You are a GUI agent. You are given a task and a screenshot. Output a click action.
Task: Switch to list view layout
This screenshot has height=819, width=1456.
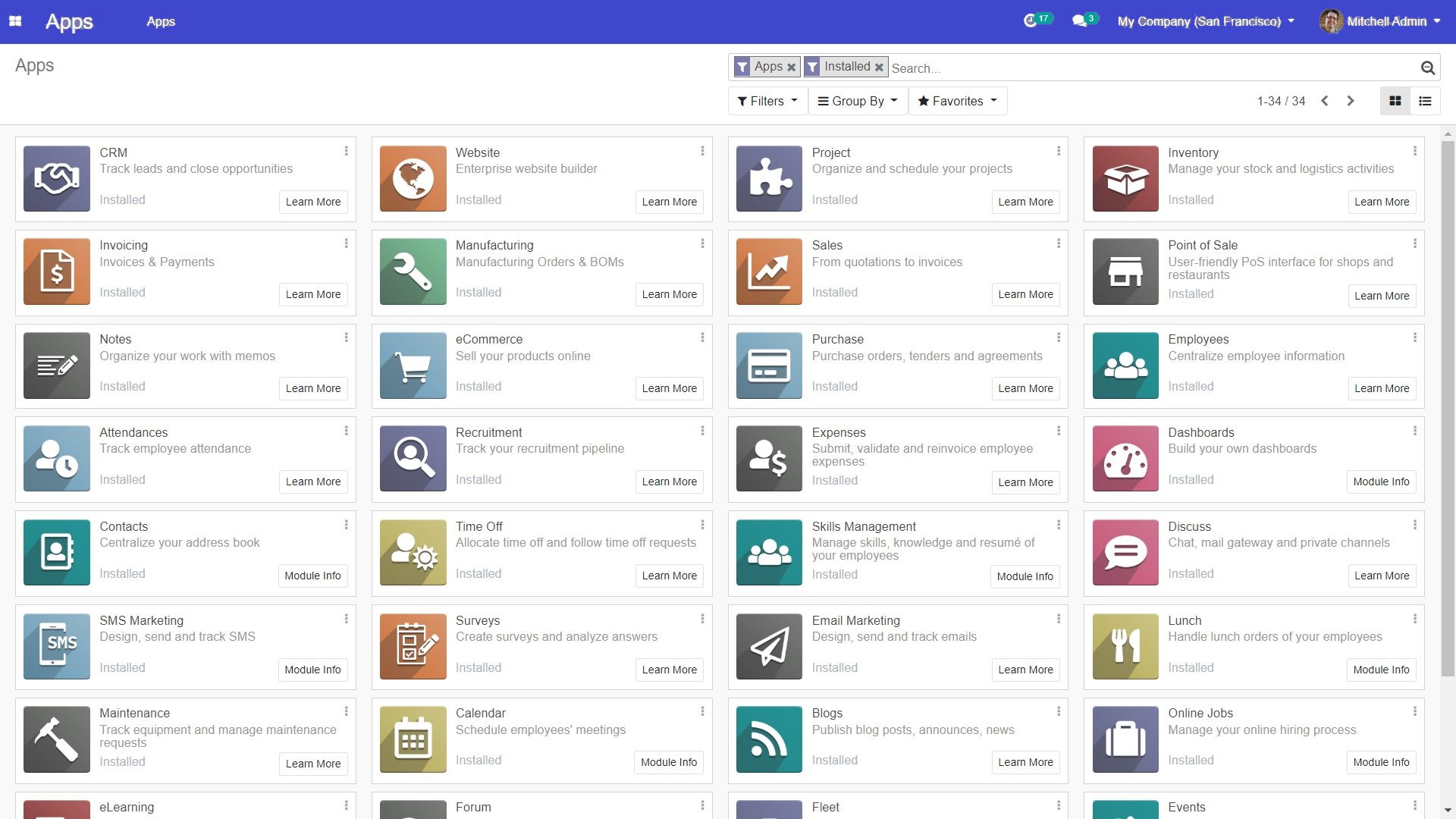coord(1426,100)
